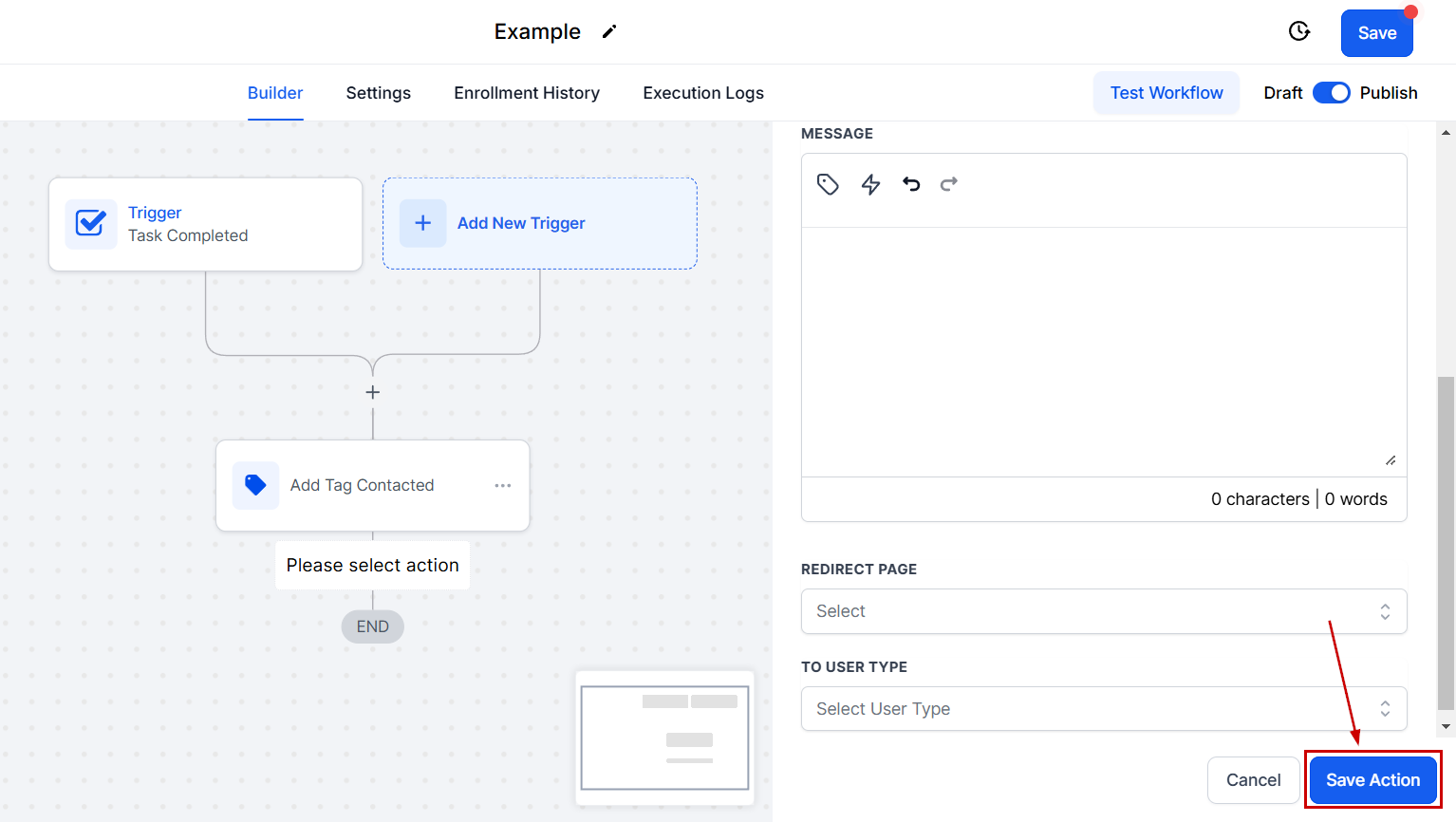Select the Add Tag Contacted action node

[x=372, y=485]
